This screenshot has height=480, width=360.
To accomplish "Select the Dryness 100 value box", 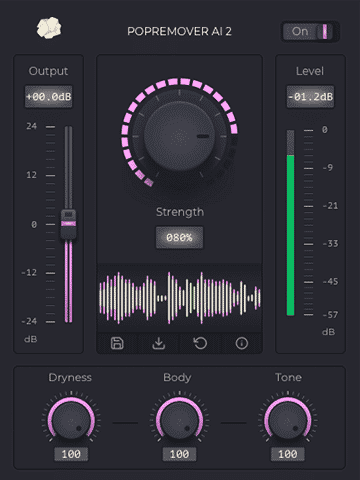I will point(71,454).
